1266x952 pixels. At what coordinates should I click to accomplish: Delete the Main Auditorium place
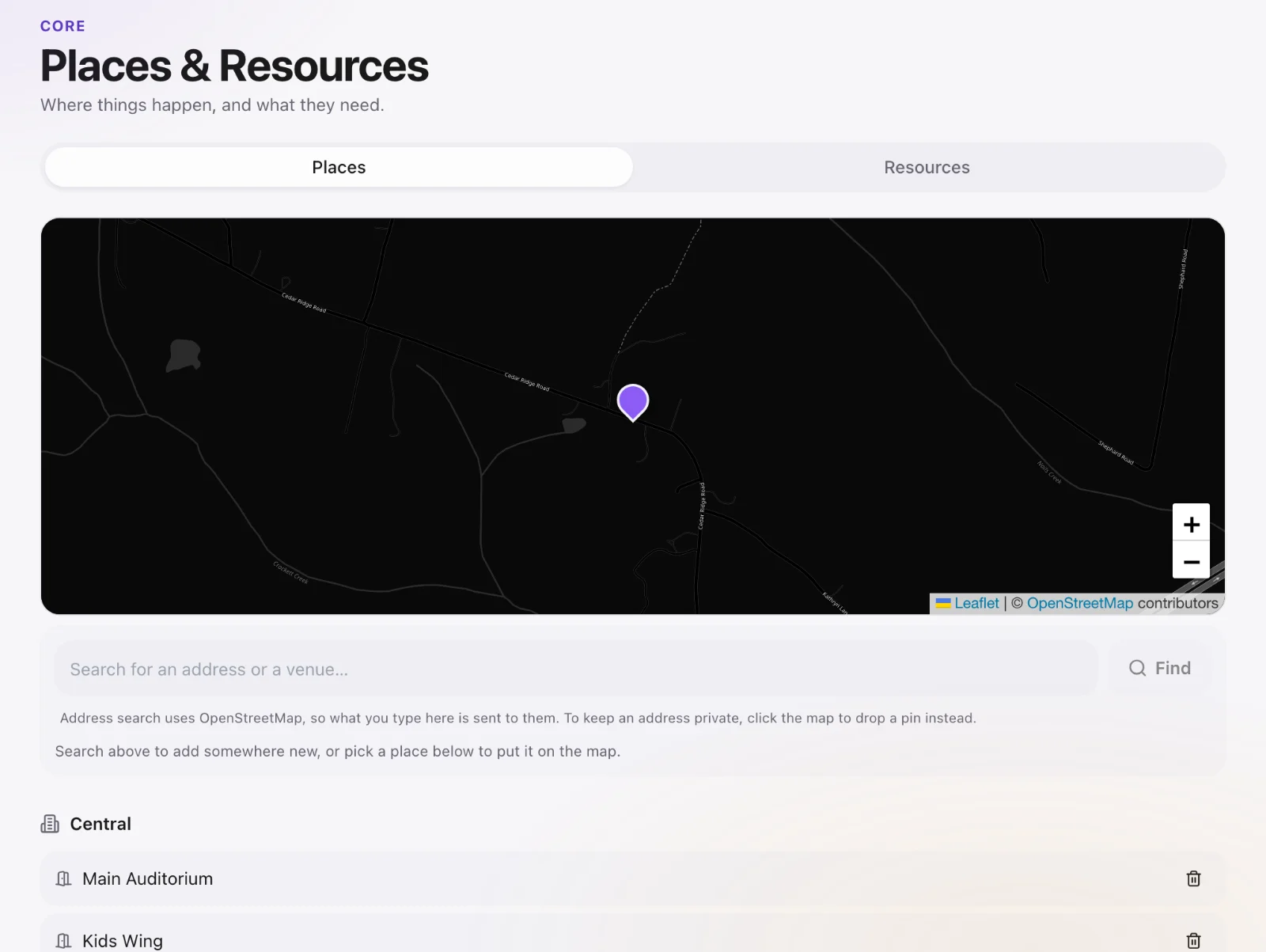pos(1193,878)
